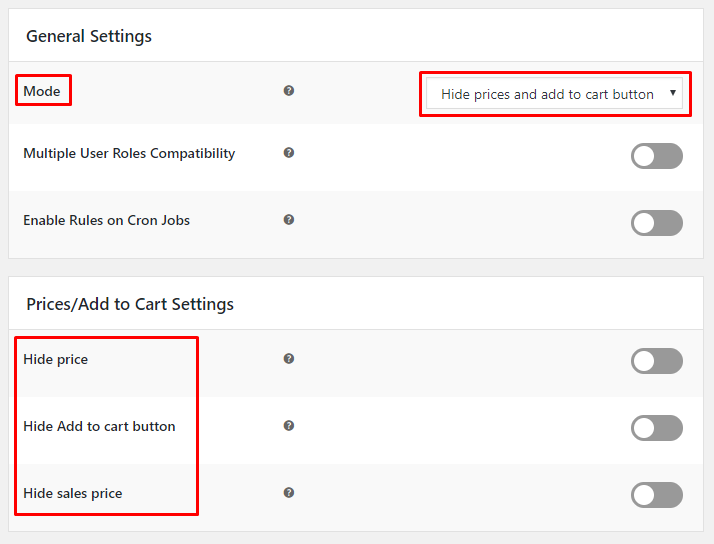Enable the Hide sales price toggle
The width and height of the screenshot is (714, 544).
coord(656,495)
